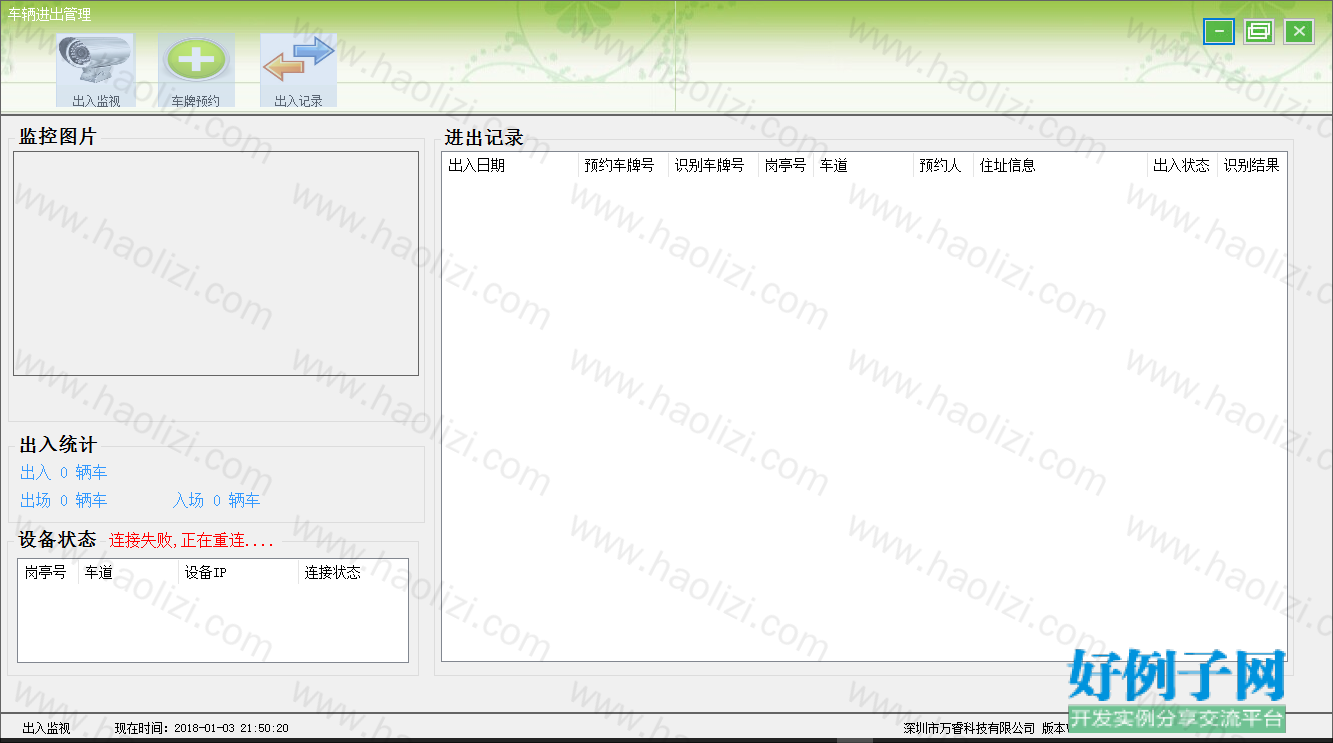The width and height of the screenshot is (1333, 743).
Task: Click the 设备IP column header
Action: (238, 573)
